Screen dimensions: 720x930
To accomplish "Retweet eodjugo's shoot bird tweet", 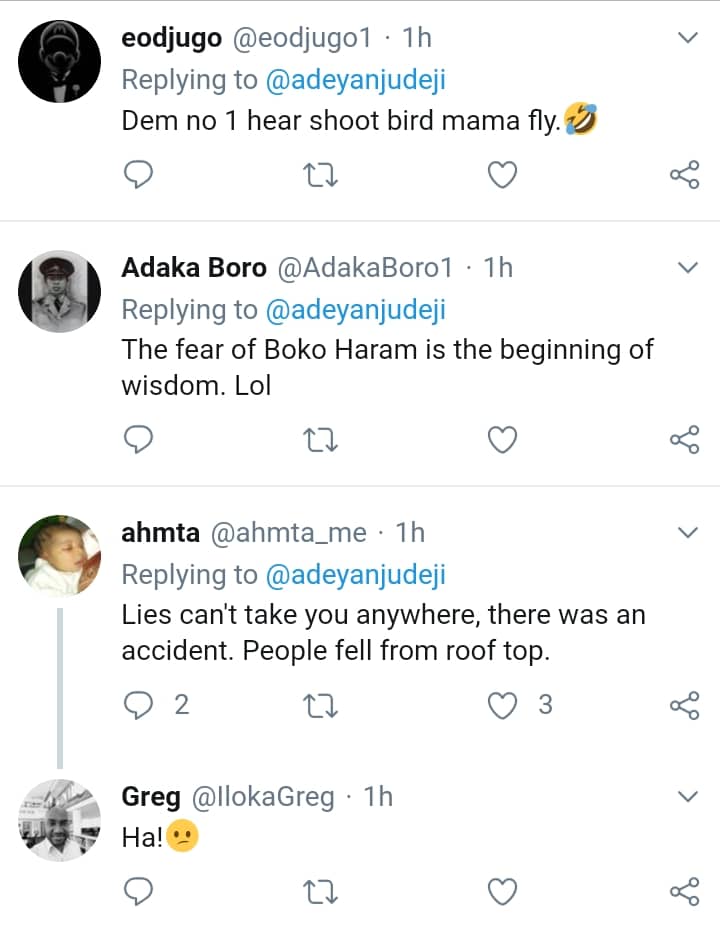I will pyautogui.click(x=320, y=176).
